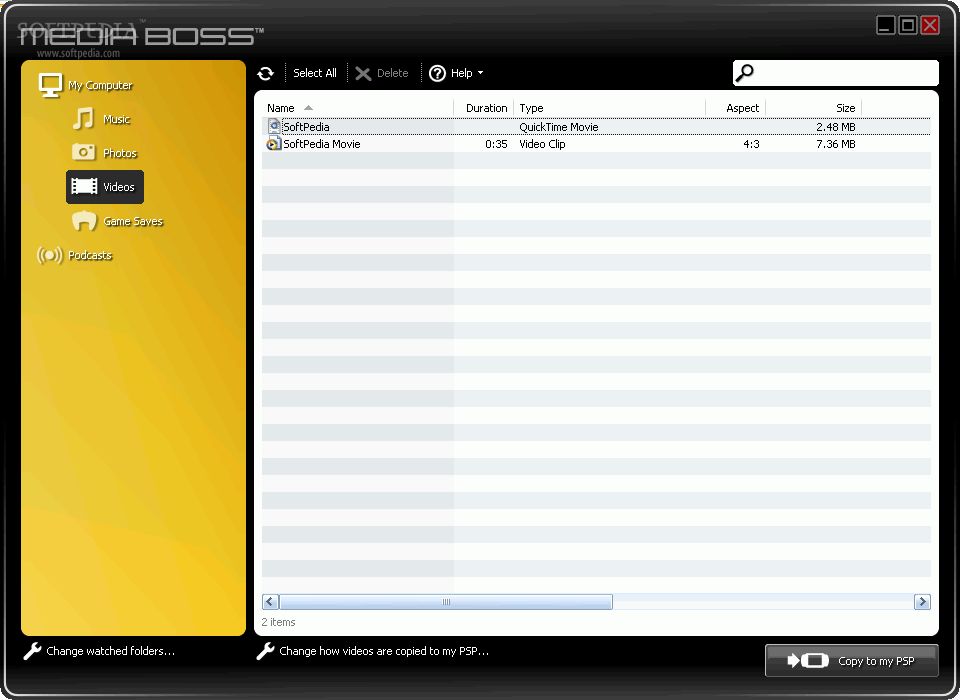The width and height of the screenshot is (960, 700).
Task: Click the Delete X icon
Action: tap(363, 73)
